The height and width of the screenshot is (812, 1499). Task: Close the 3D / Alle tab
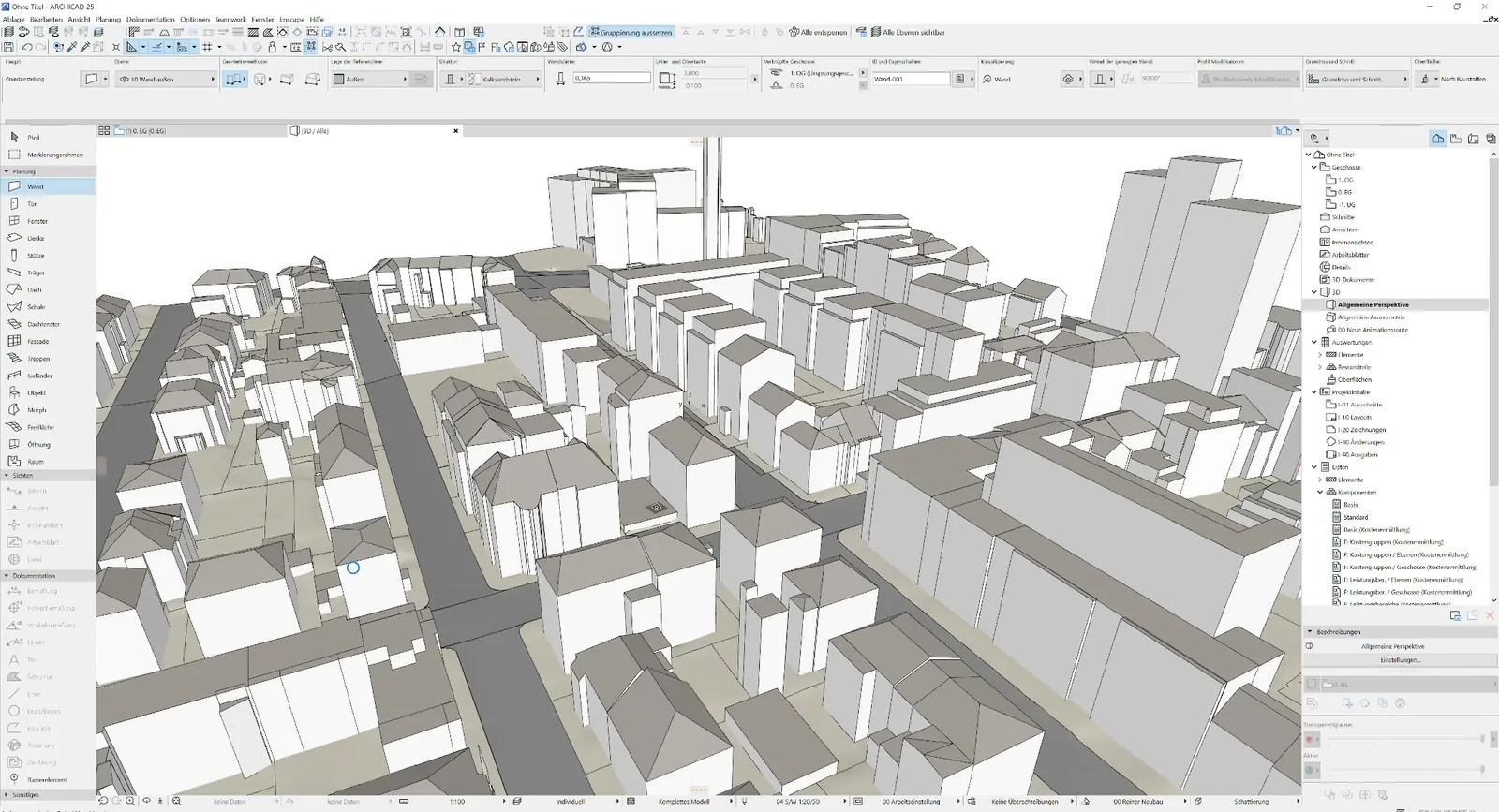point(456,131)
